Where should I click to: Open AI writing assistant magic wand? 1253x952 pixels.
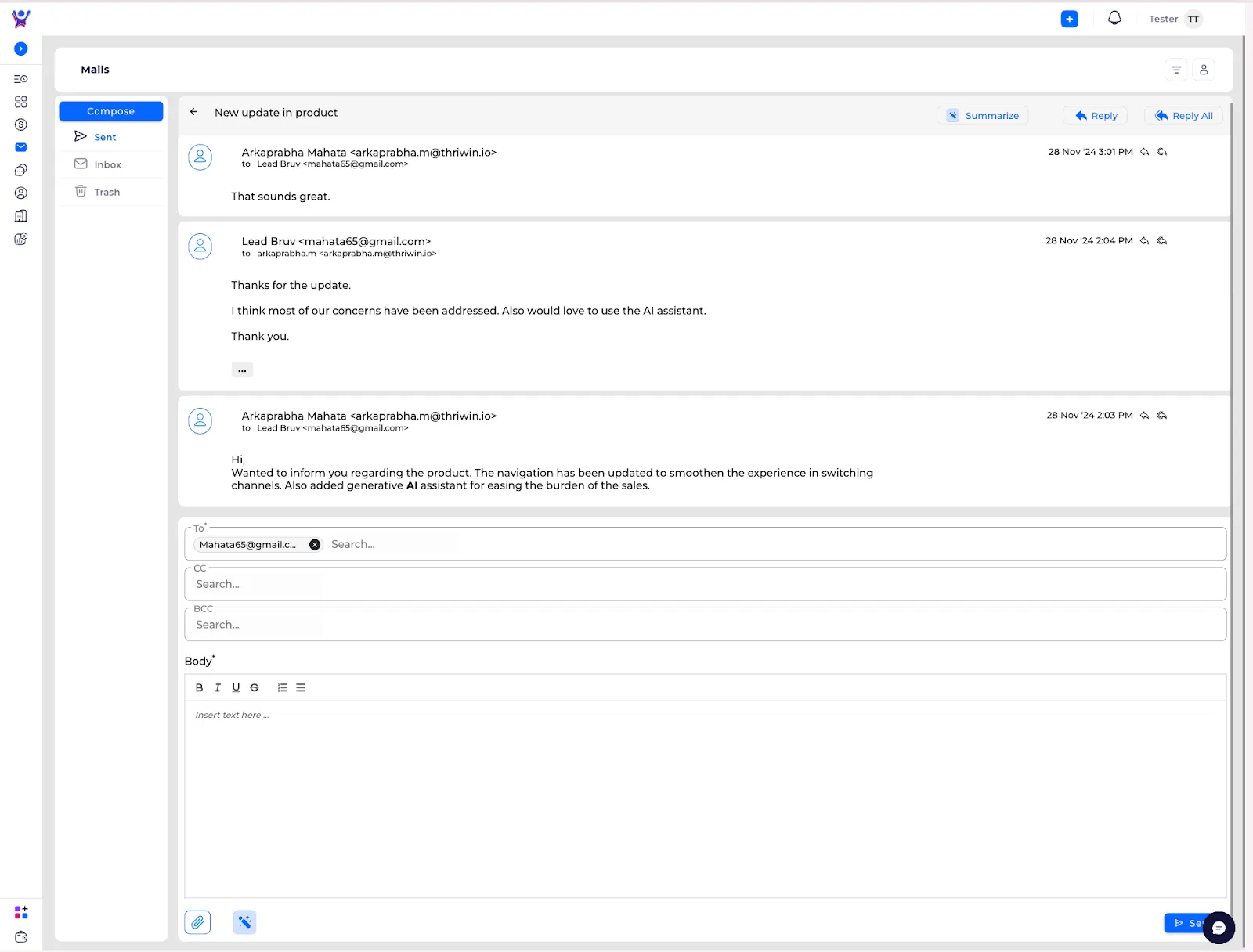[x=244, y=922]
